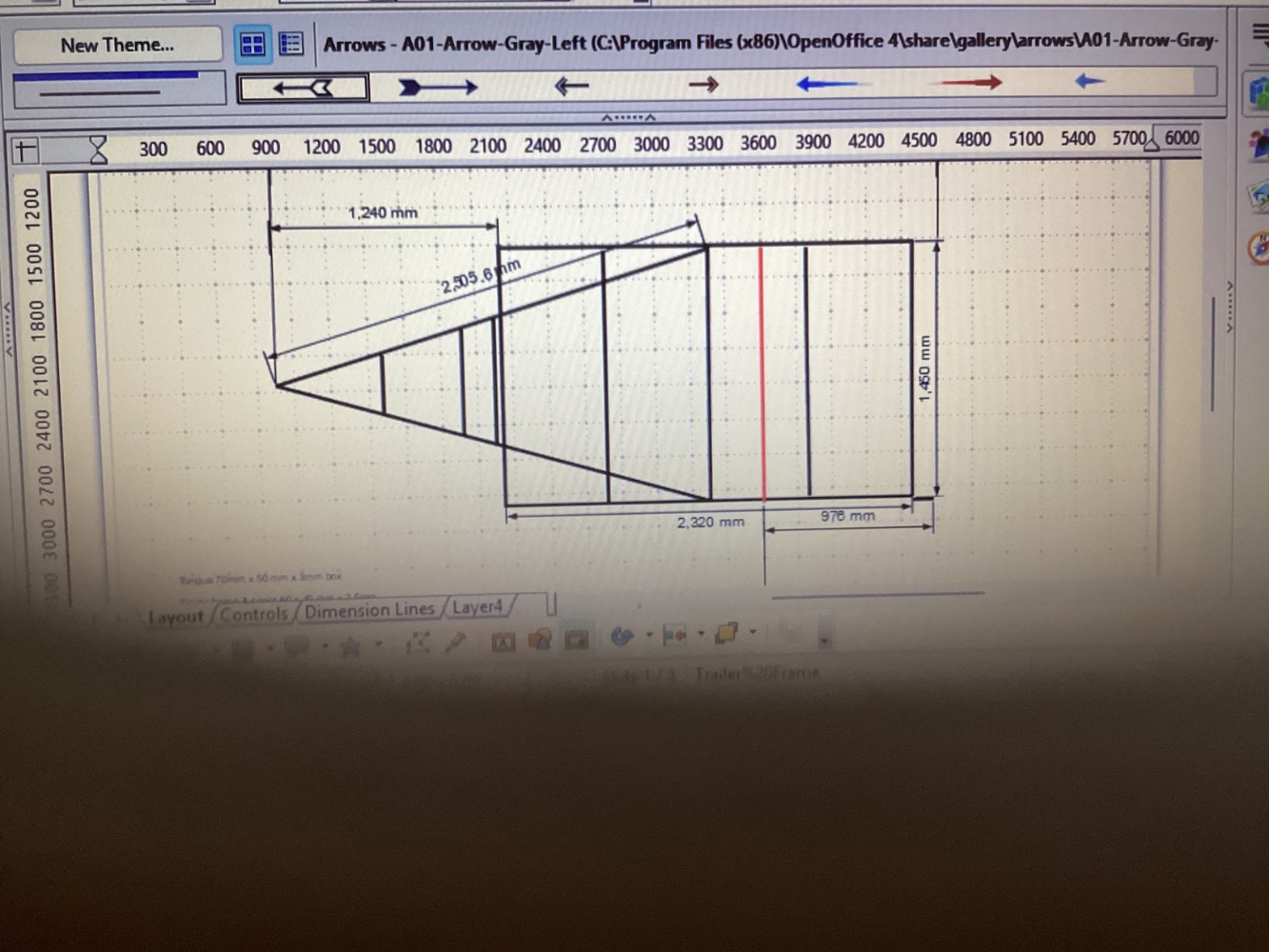The image size is (1269, 952).
Task: Select the Layer4 tab
Action: coord(477,607)
